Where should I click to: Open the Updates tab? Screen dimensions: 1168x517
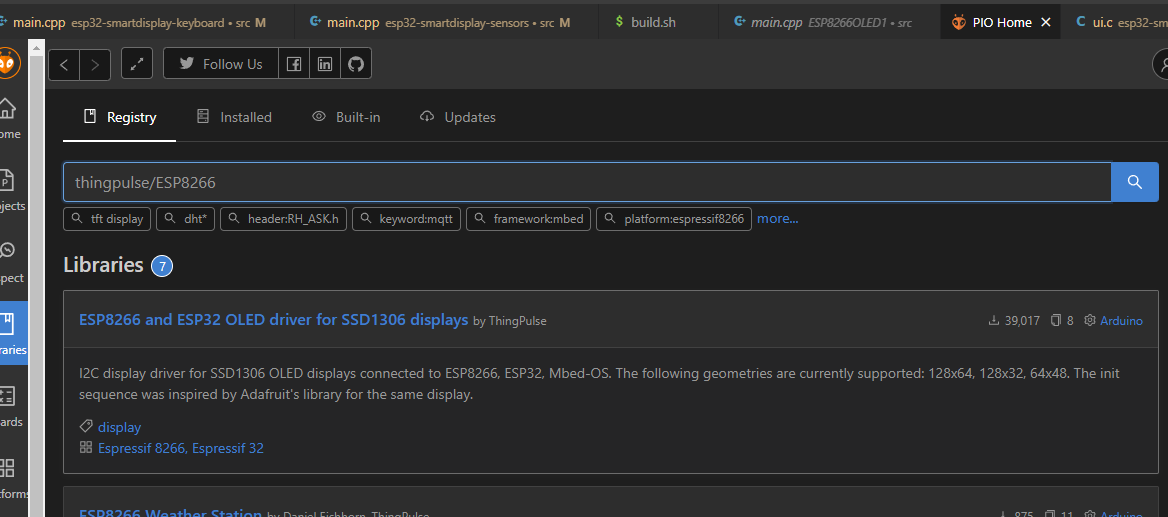(x=458, y=117)
